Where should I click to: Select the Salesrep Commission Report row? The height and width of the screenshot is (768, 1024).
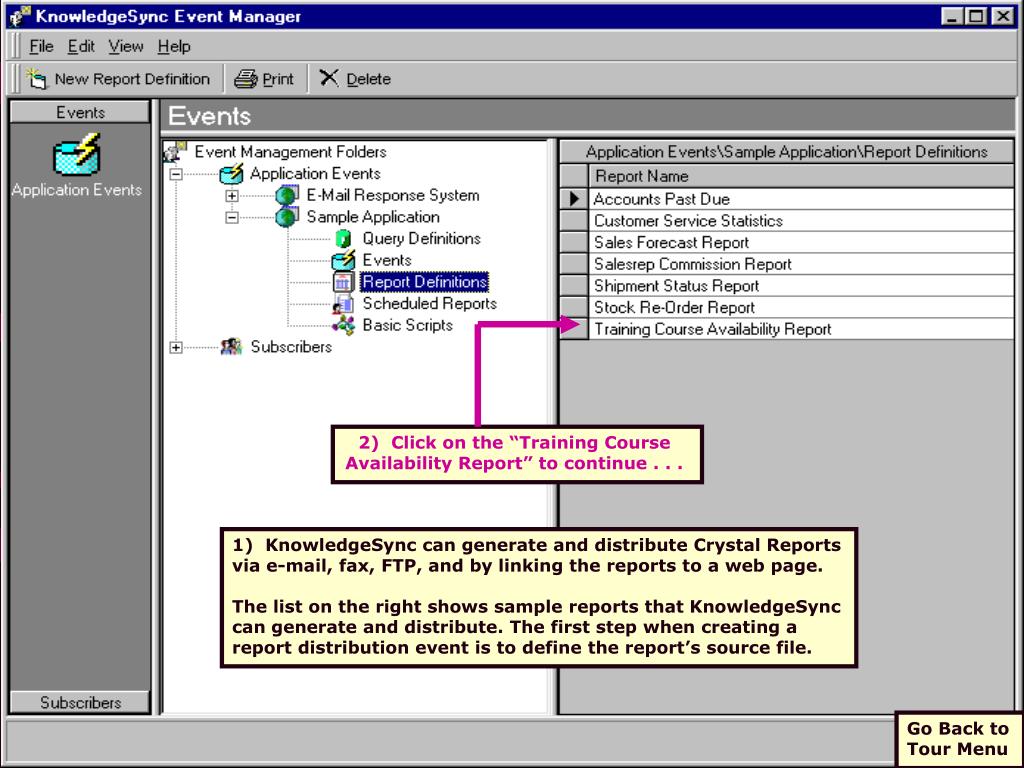coord(801,264)
